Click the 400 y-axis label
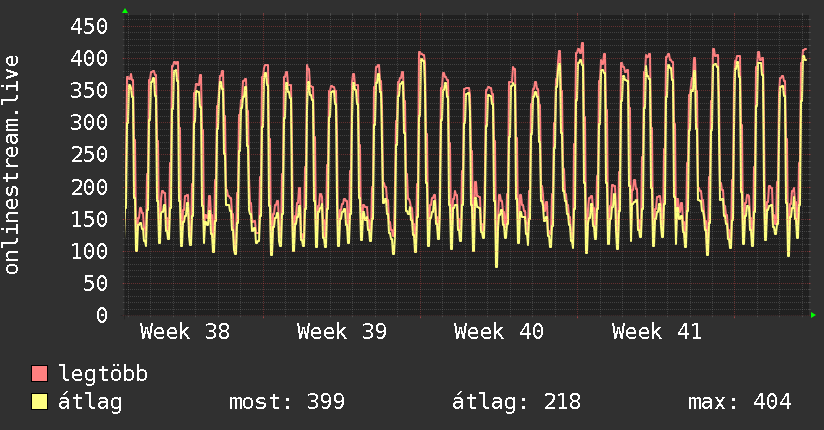This screenshot has width=824, height=430. coord(89,58)
